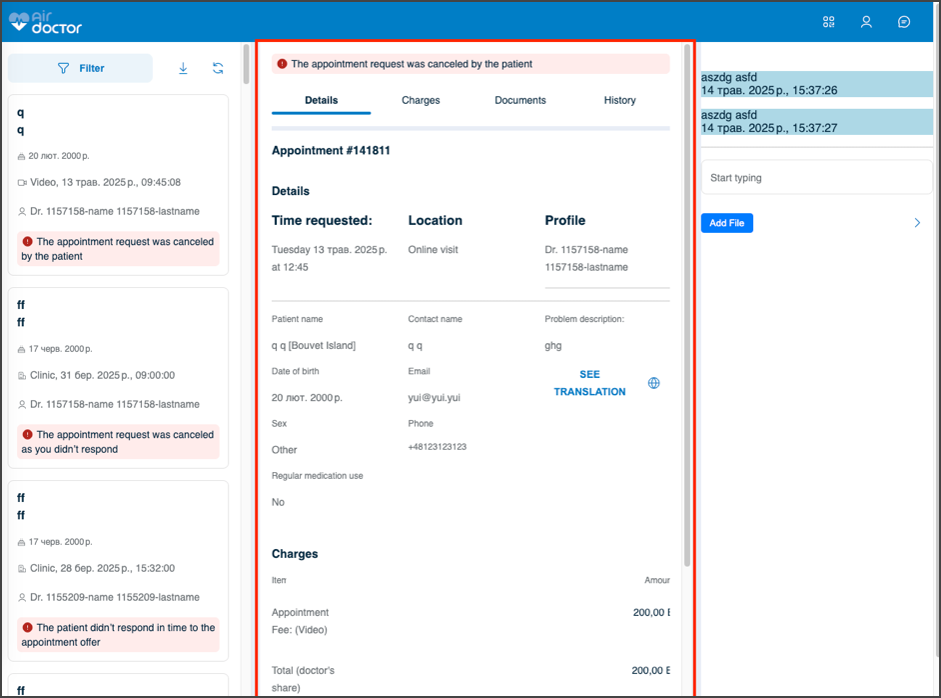Viewport: 941px width, 698px height.
Task: Select the Details tab
Action: pos(321,100)
